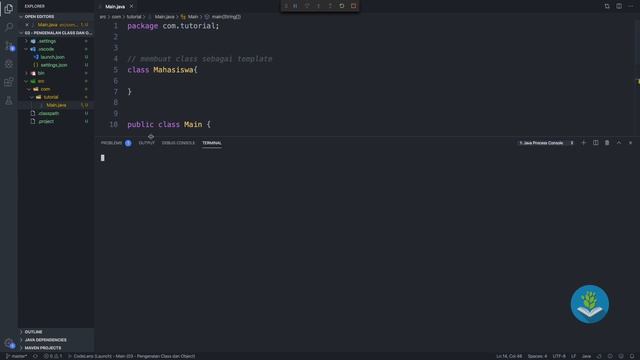
Task: Open the editor more actions menu
Action: pos(631,6)
